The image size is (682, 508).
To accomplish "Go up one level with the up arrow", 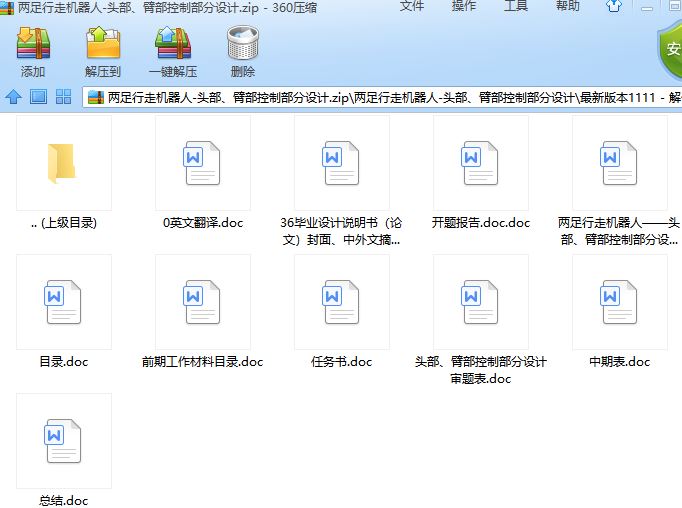I will [13, 97].
